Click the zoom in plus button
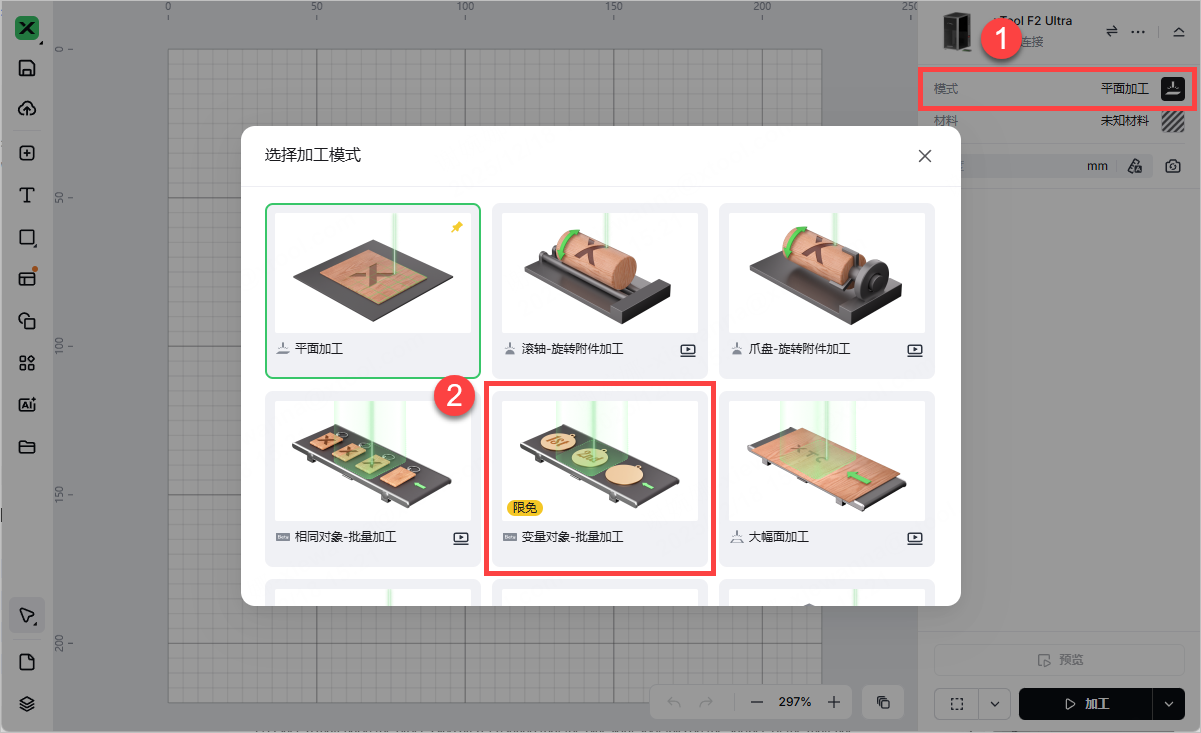The width and height of the screenshot is (1201, 733). pyautogui.click(x=834, y=702)
